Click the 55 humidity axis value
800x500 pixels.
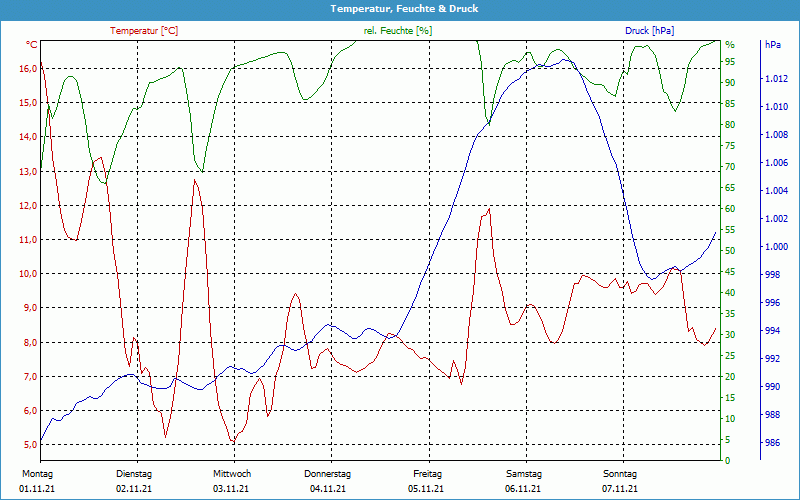pos(730,230)
